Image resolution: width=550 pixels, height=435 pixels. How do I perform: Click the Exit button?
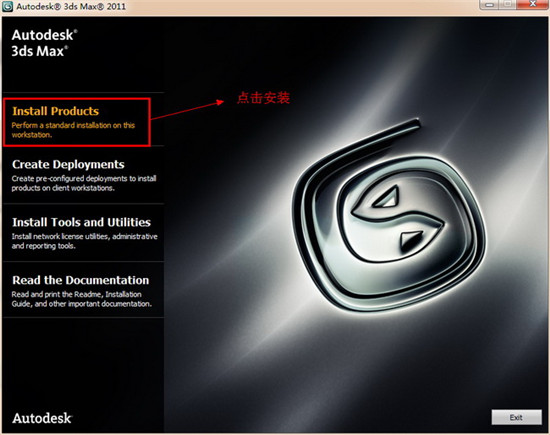point(516,417)
